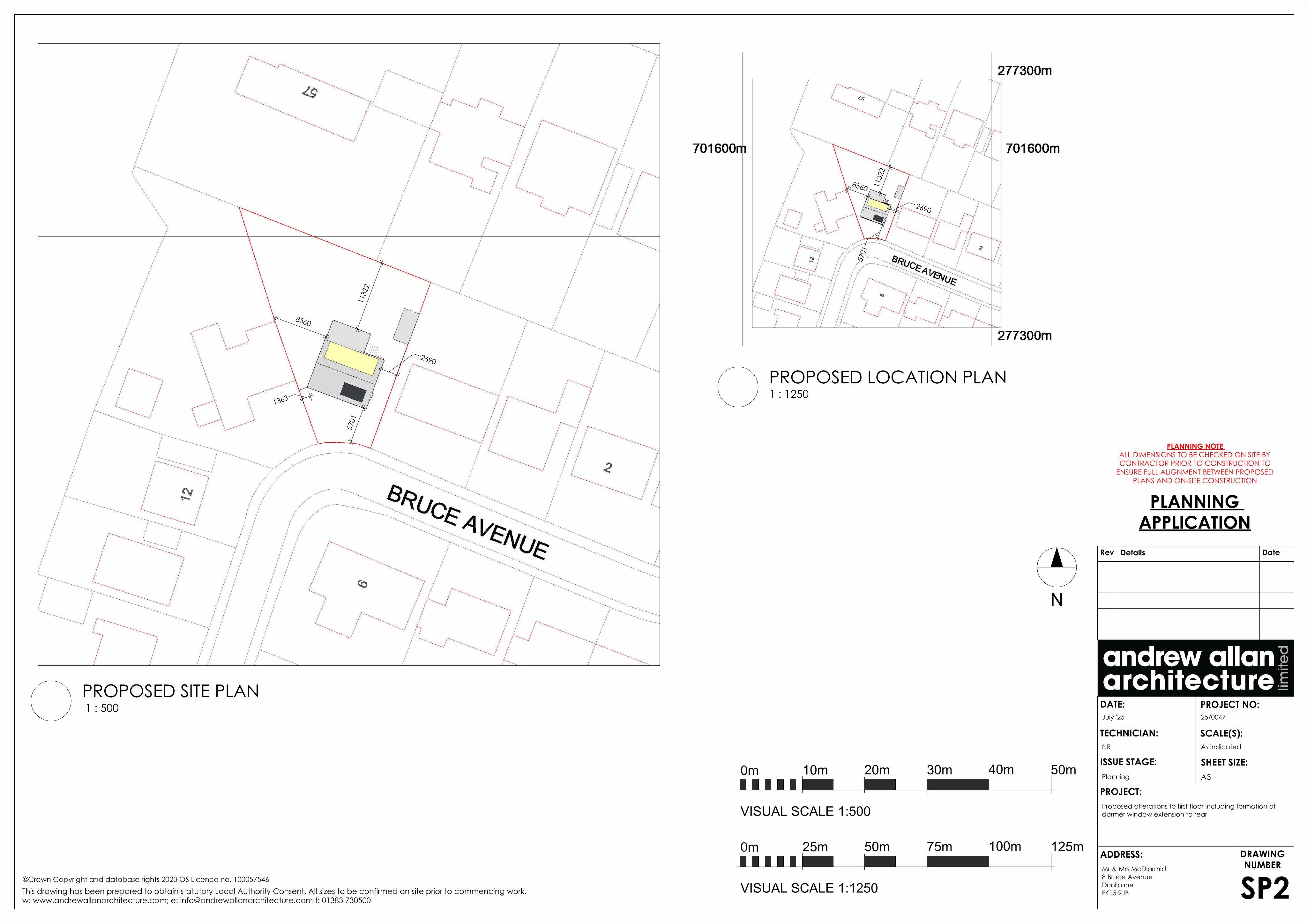Select the dark rooflight rectangle in the site plan
This screenshot has width=1307, height=924.
click(353, 391)
